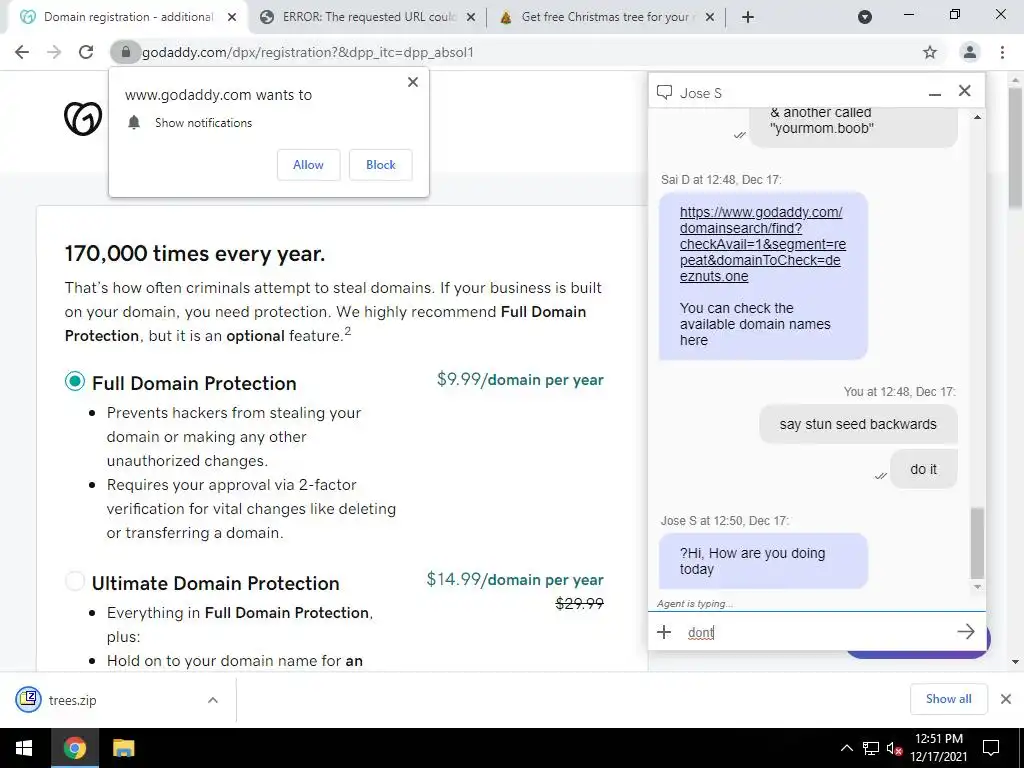
Task: Click the page scrollbar down arrow
Action: pos(1015,662)
